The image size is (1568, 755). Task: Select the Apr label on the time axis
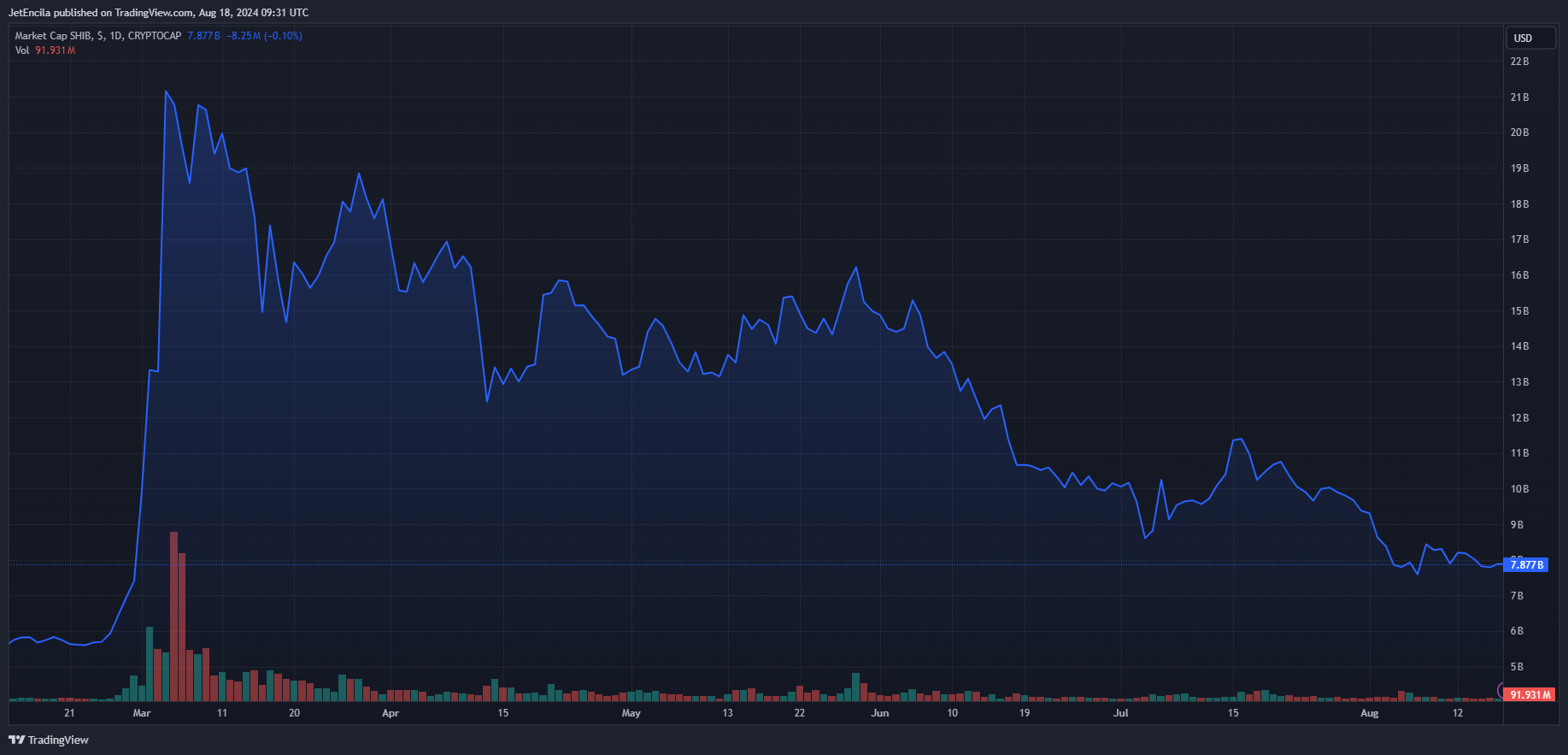[391, 713]
